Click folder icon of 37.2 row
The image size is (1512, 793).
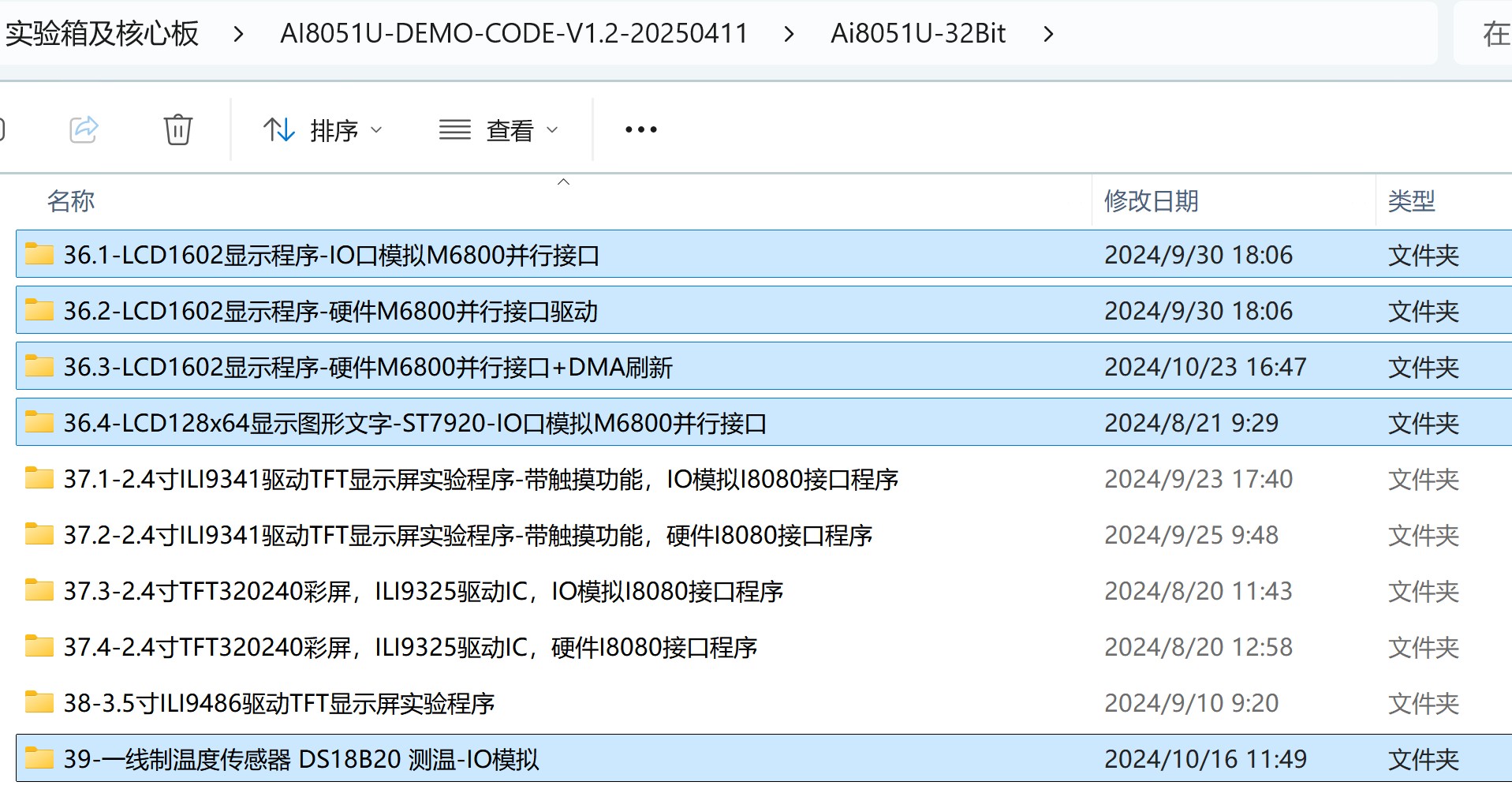click(x=39, y=533)
